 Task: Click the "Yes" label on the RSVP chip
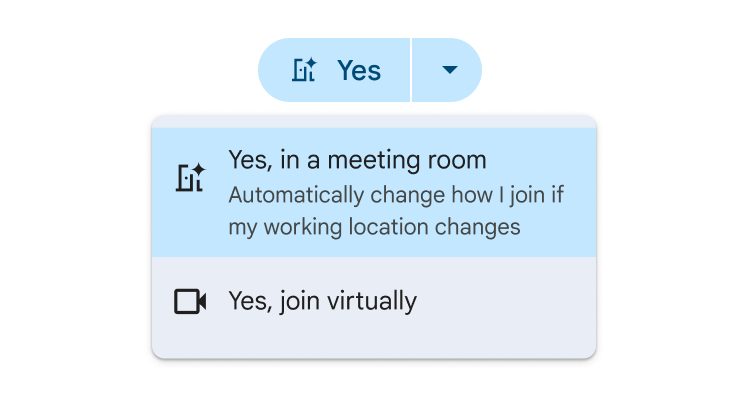click(359, 70)
